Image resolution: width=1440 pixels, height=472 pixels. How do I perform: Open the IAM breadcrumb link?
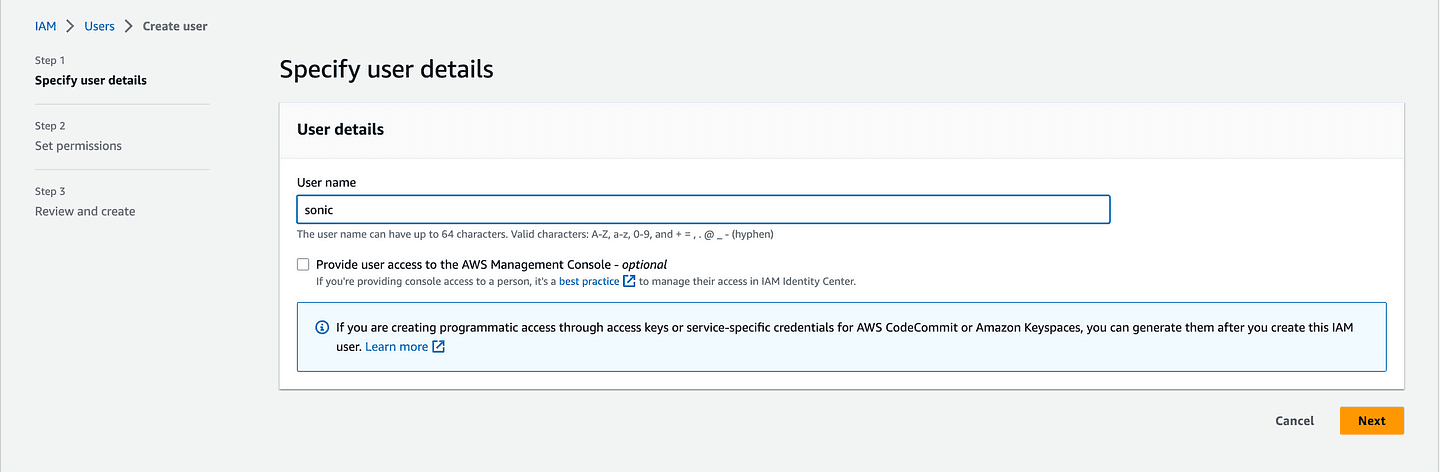point(46,26)
